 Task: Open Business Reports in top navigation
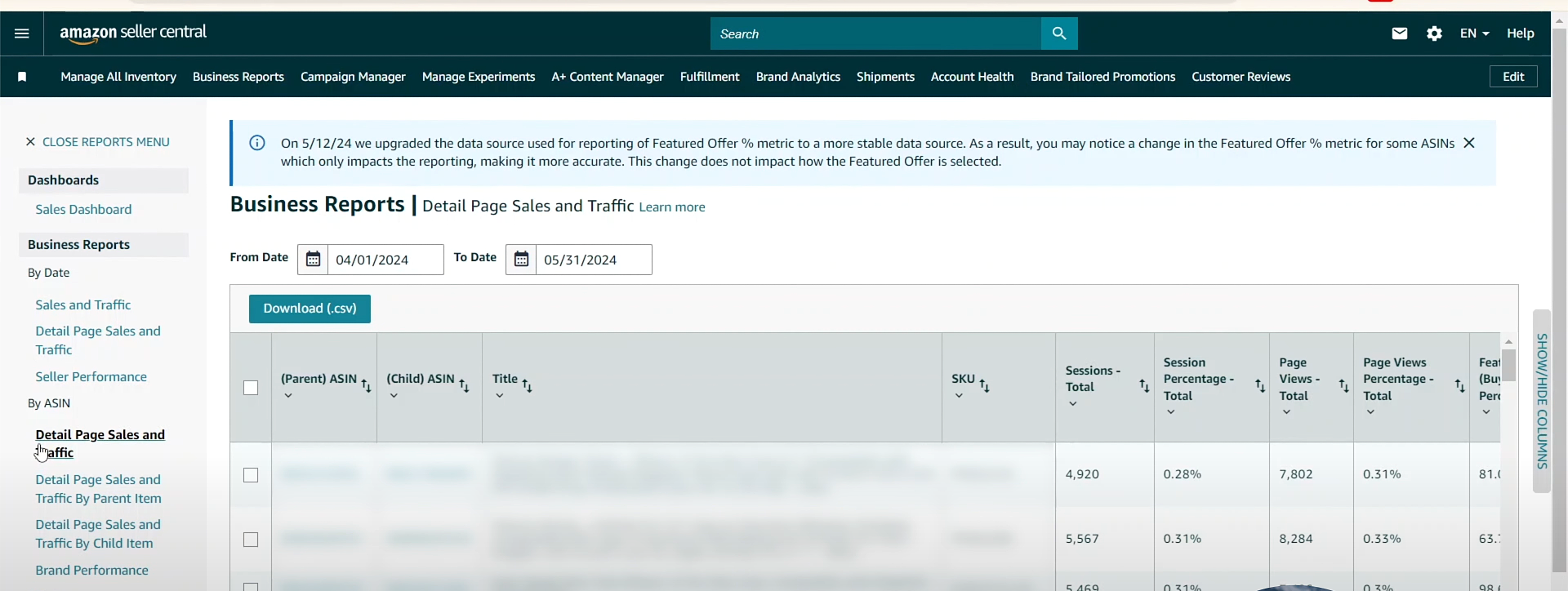click(x=238, y=77)
